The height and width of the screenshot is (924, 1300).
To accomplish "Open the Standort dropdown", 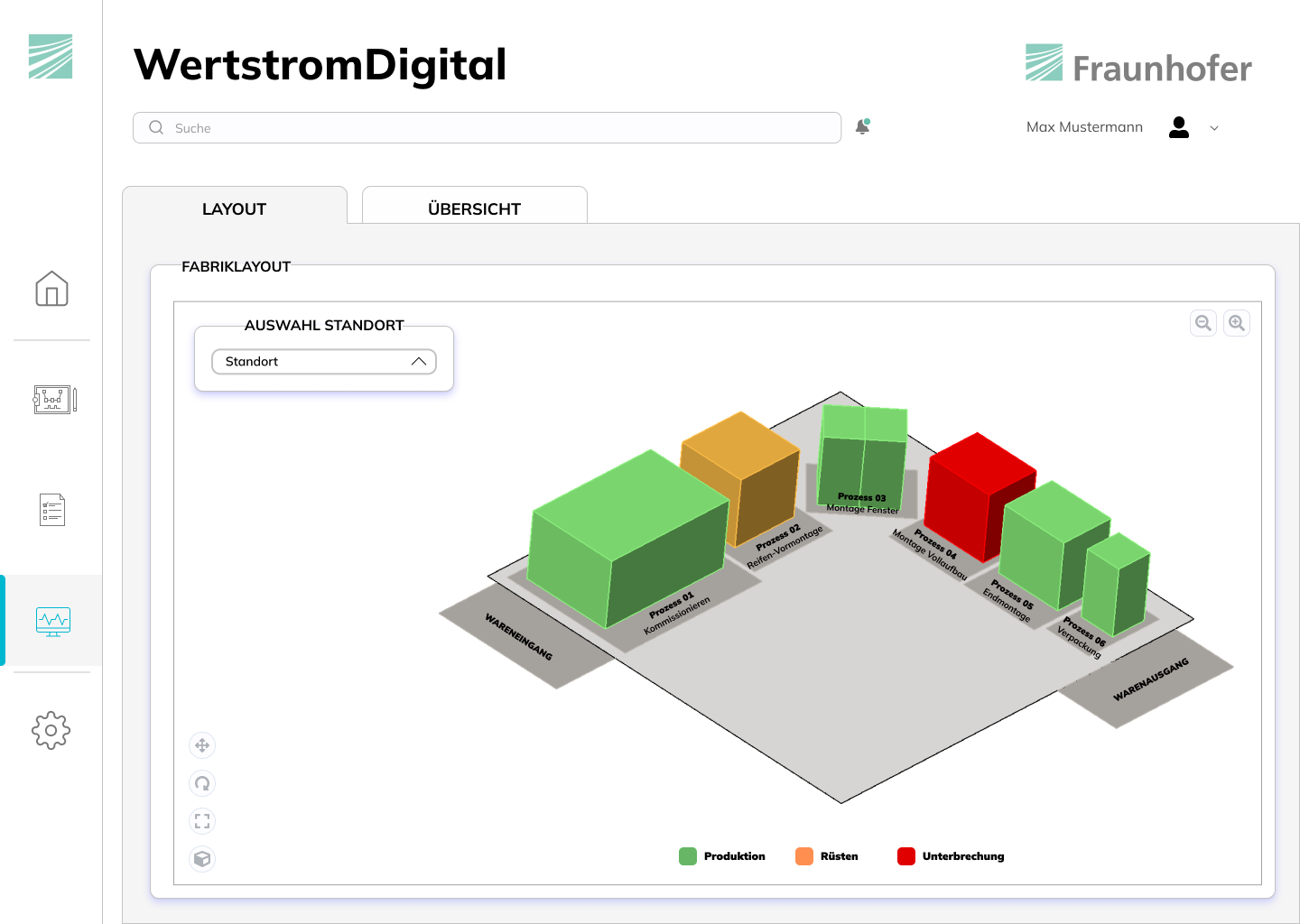I will pos(324,361).
